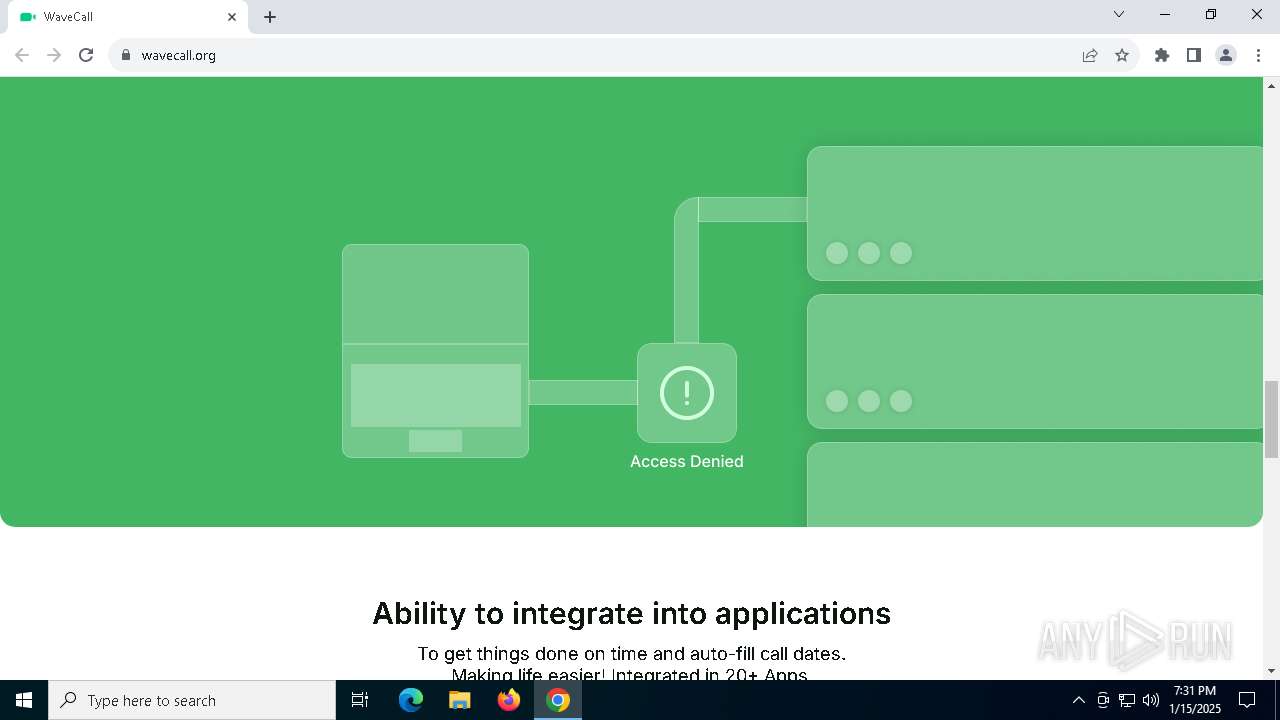Click the Access Denied label

687,461
